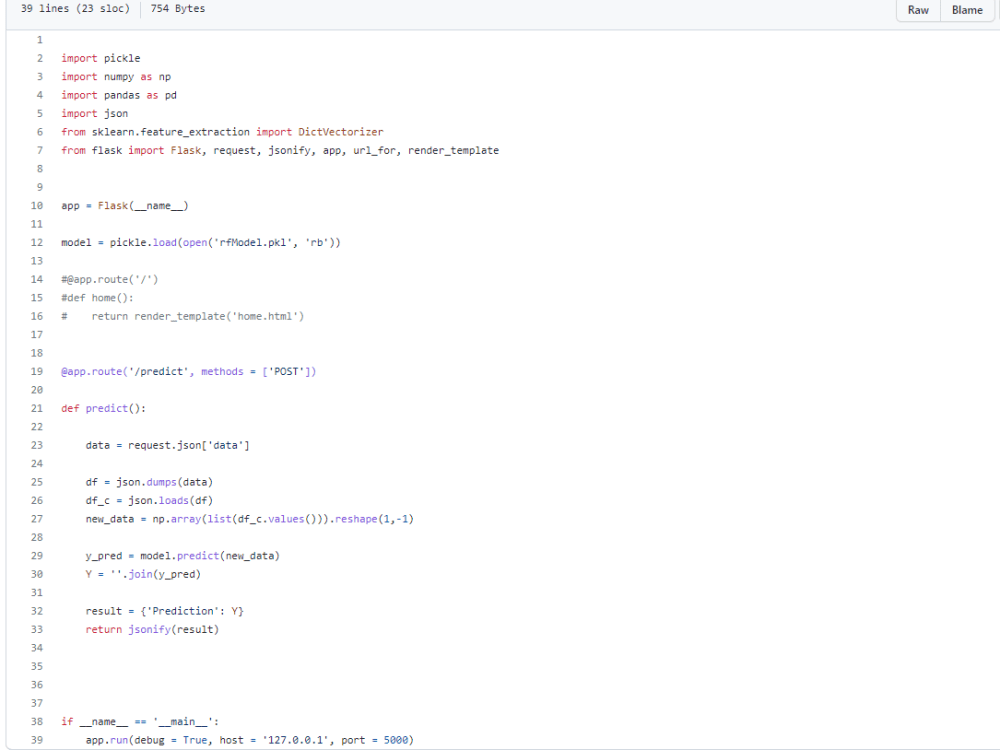This screenshot has width=1000, height=750.
Task: Select line number 33 returning jsonify result
Action: 36,629
